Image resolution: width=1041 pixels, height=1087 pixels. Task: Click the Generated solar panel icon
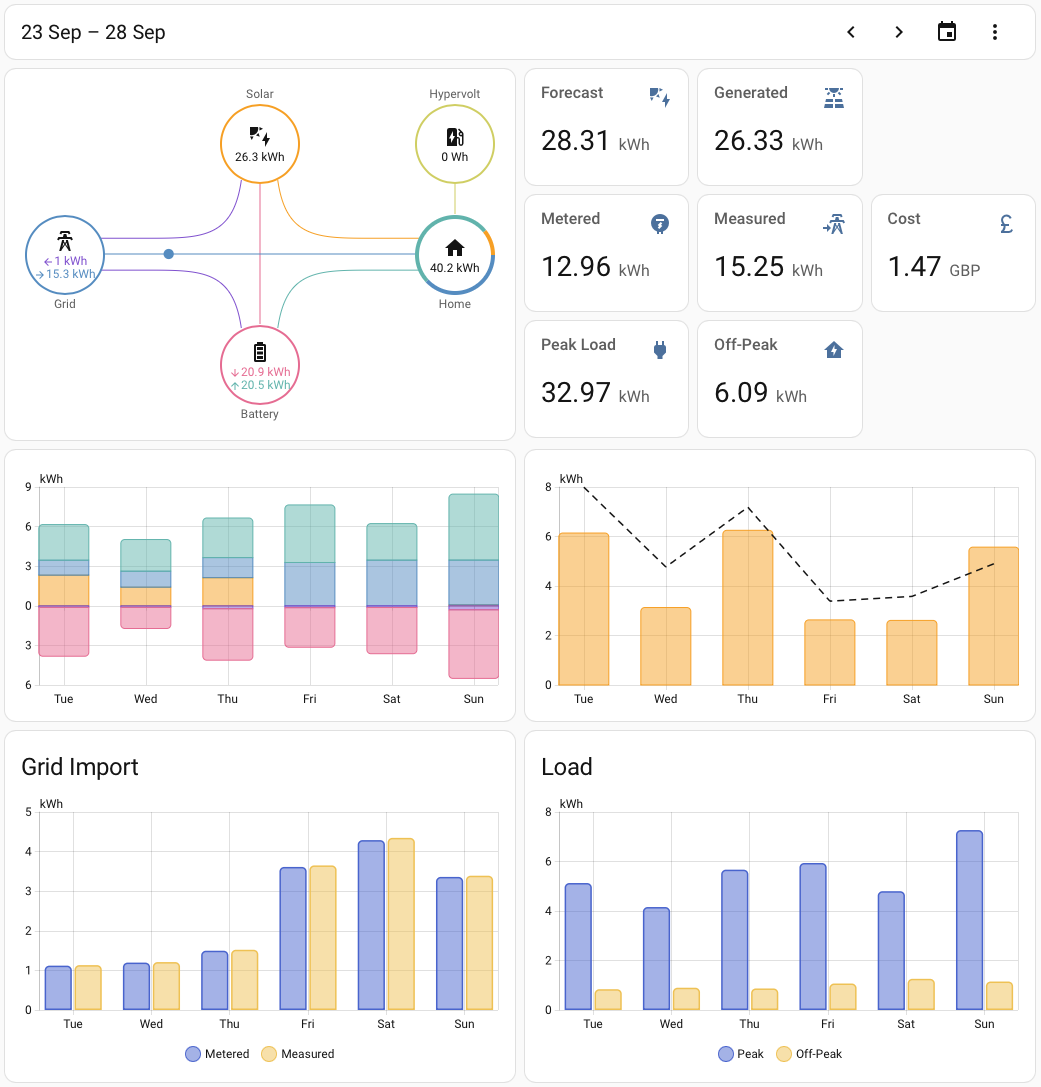tap(834, 98)
